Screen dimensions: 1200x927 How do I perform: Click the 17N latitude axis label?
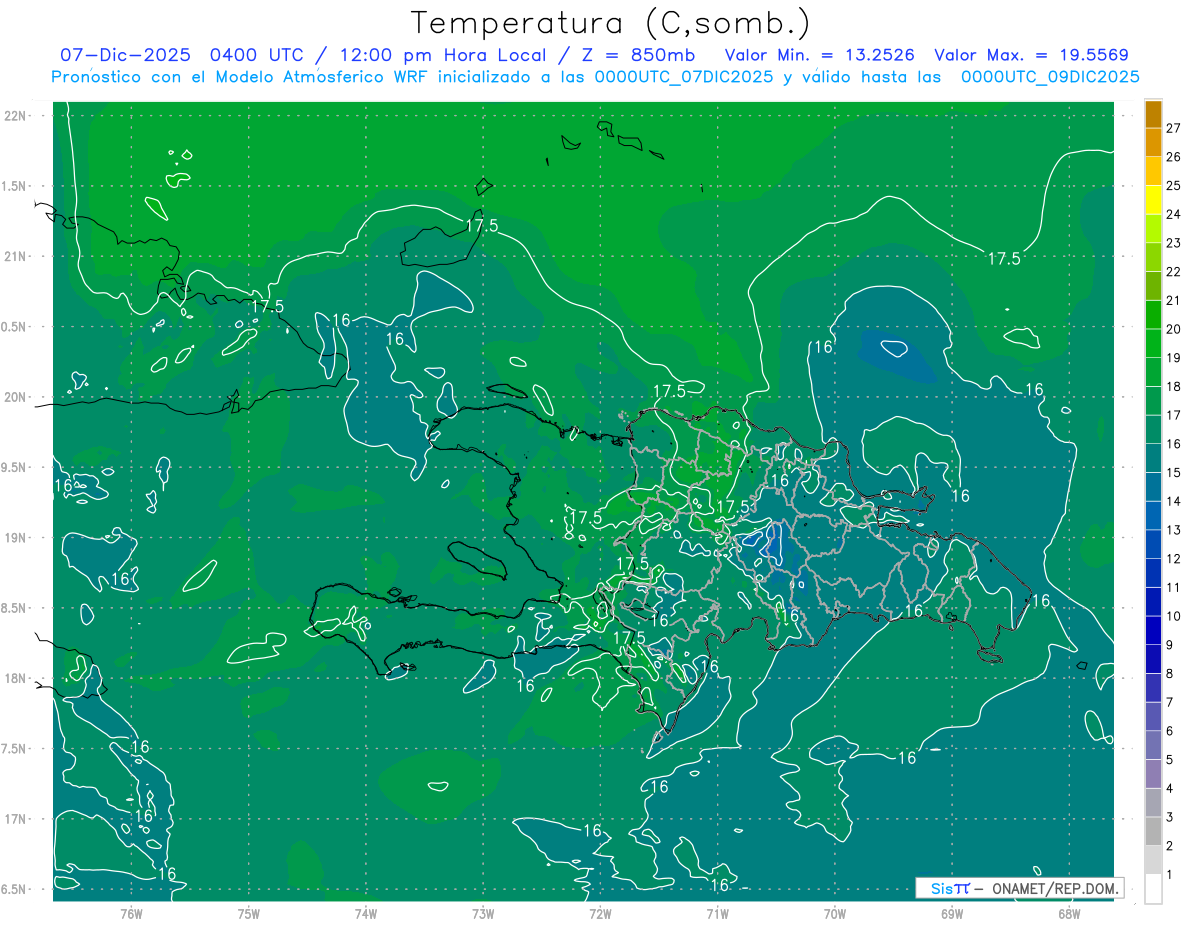tap(17, 819)
